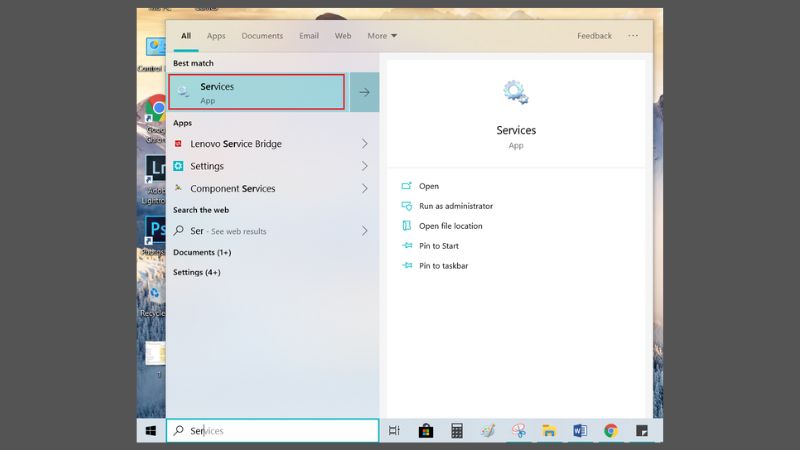
Task: Open Google Chrome from the taskbar
Action: coord(610,431)
